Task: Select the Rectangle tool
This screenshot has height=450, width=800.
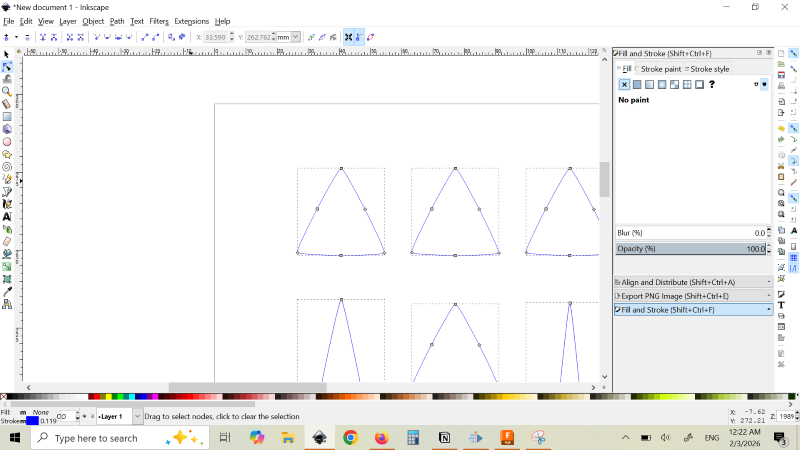Action: click(x=7, y=117)
